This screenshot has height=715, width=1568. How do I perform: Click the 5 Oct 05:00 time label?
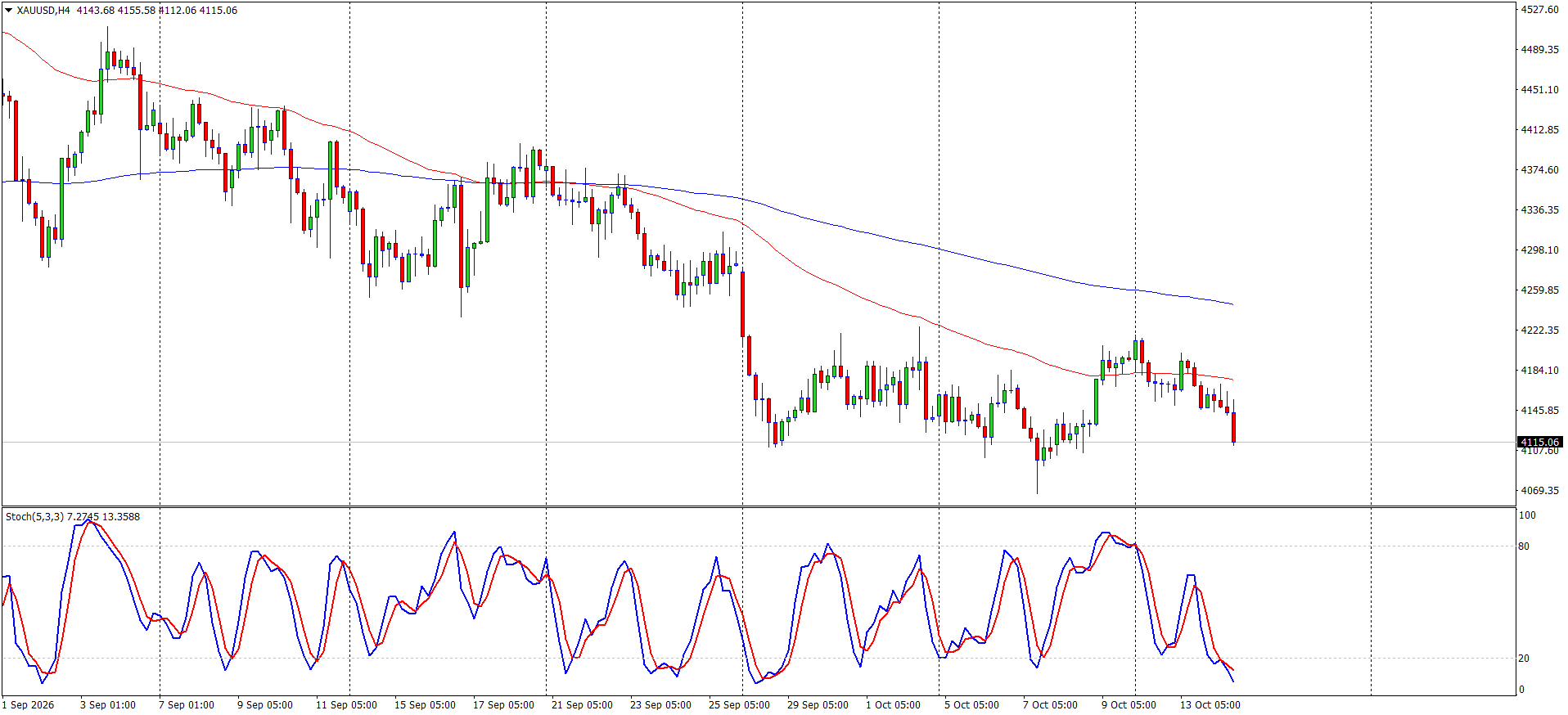coord(972,705)
